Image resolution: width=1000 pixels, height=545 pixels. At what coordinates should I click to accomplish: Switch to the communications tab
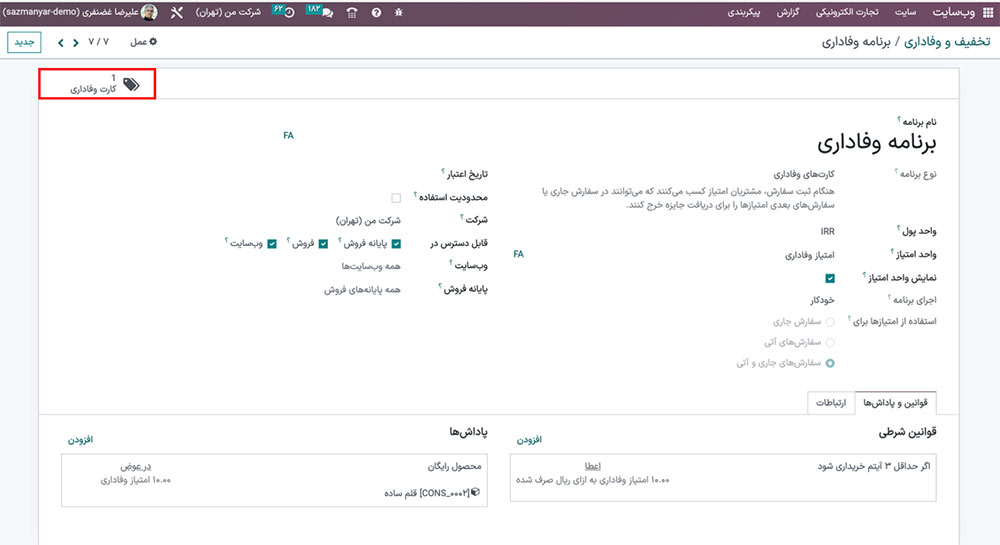coord(831,402)
